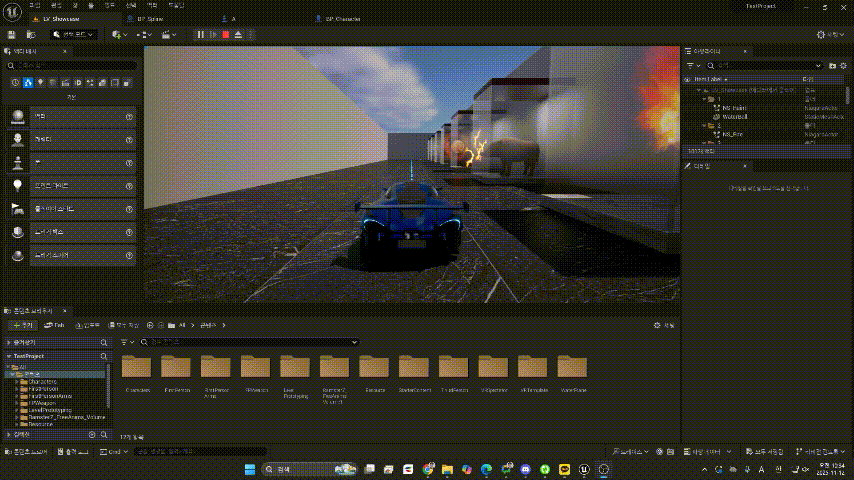Expand the Favorites section

pyautogui.click(x=9, y=342)
